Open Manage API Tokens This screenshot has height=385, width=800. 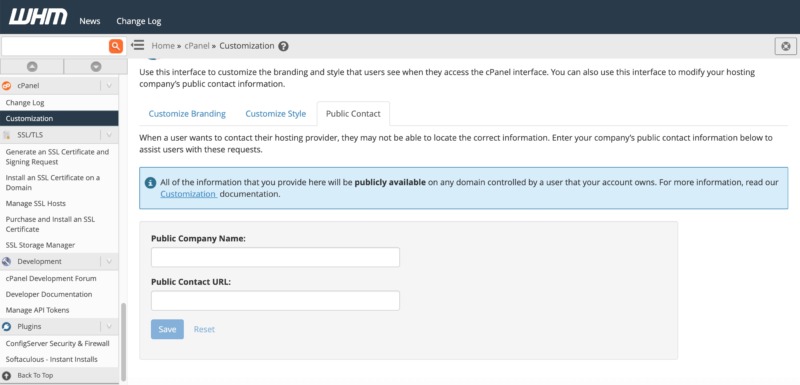[x=37, y=310]
